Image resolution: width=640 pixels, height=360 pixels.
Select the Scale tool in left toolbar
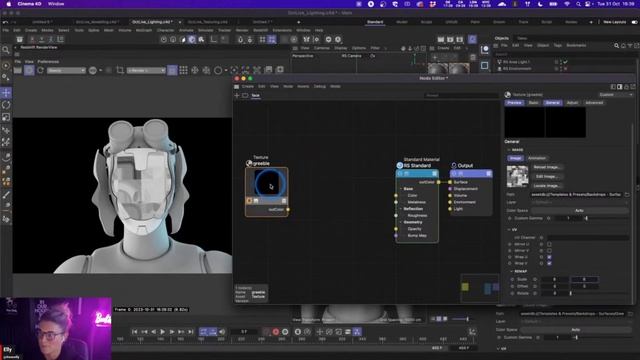click(6, 118)
